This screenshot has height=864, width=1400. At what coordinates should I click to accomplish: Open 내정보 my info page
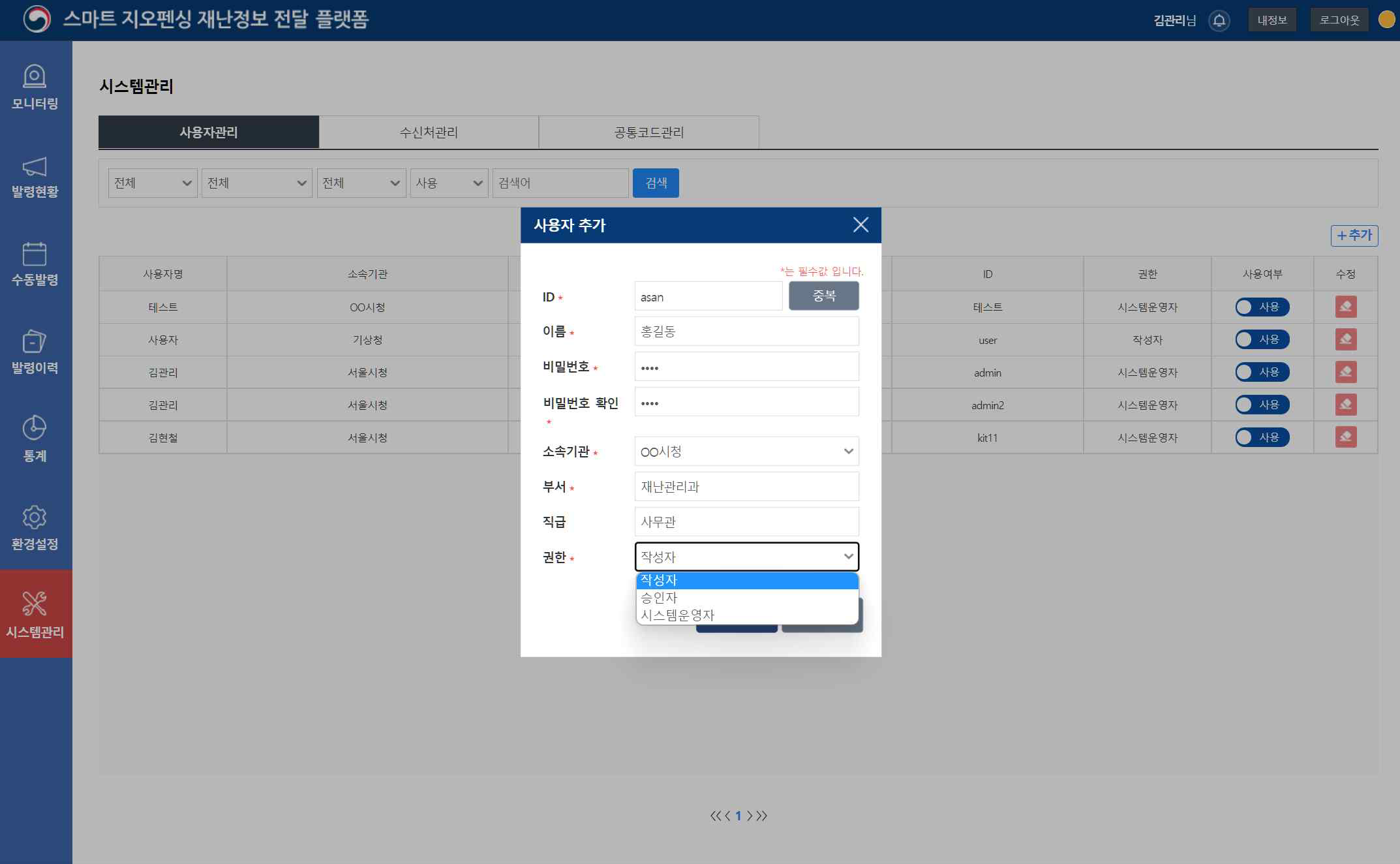1272,20
